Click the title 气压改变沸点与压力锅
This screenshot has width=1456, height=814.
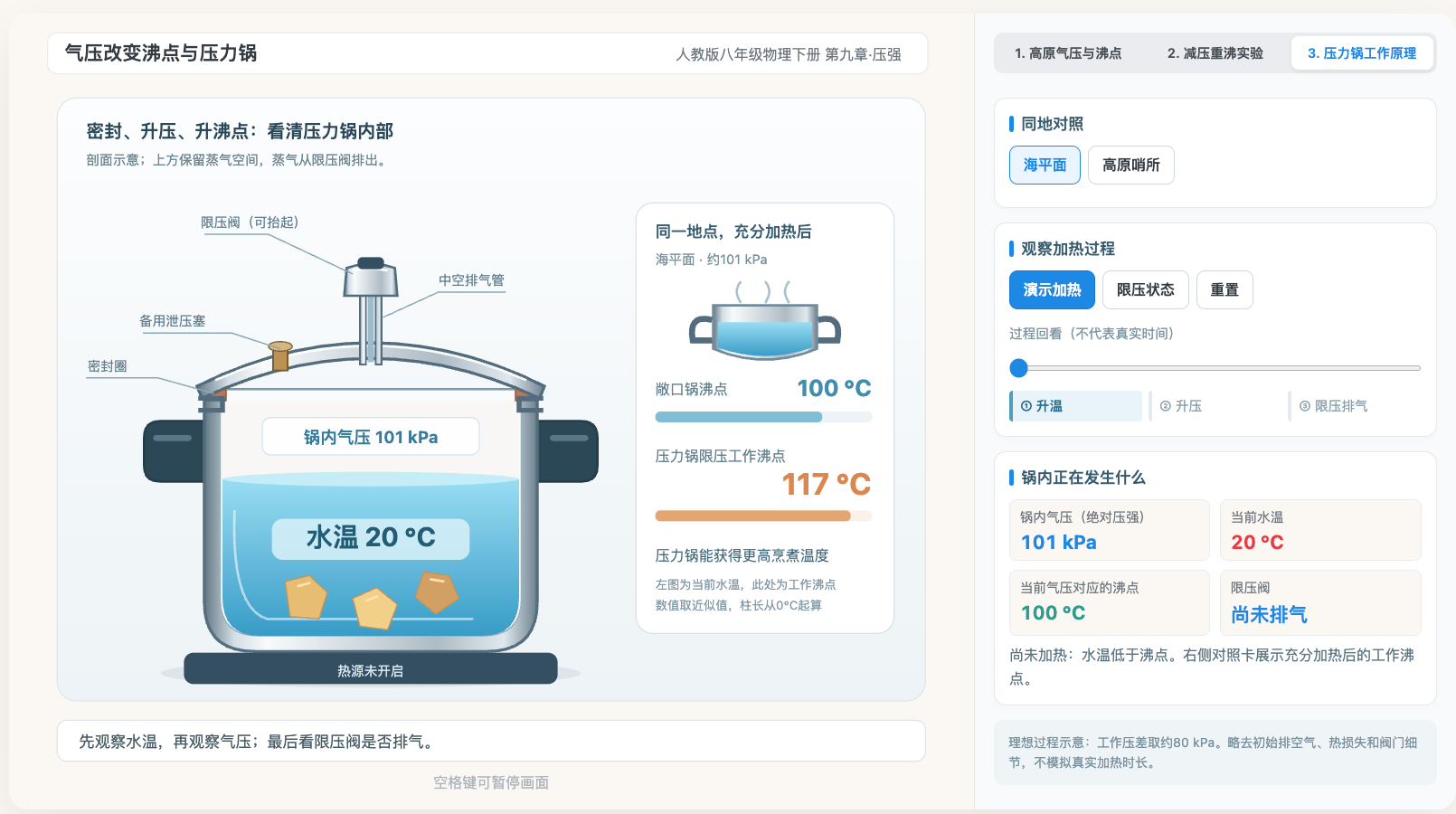coord(161,53)
